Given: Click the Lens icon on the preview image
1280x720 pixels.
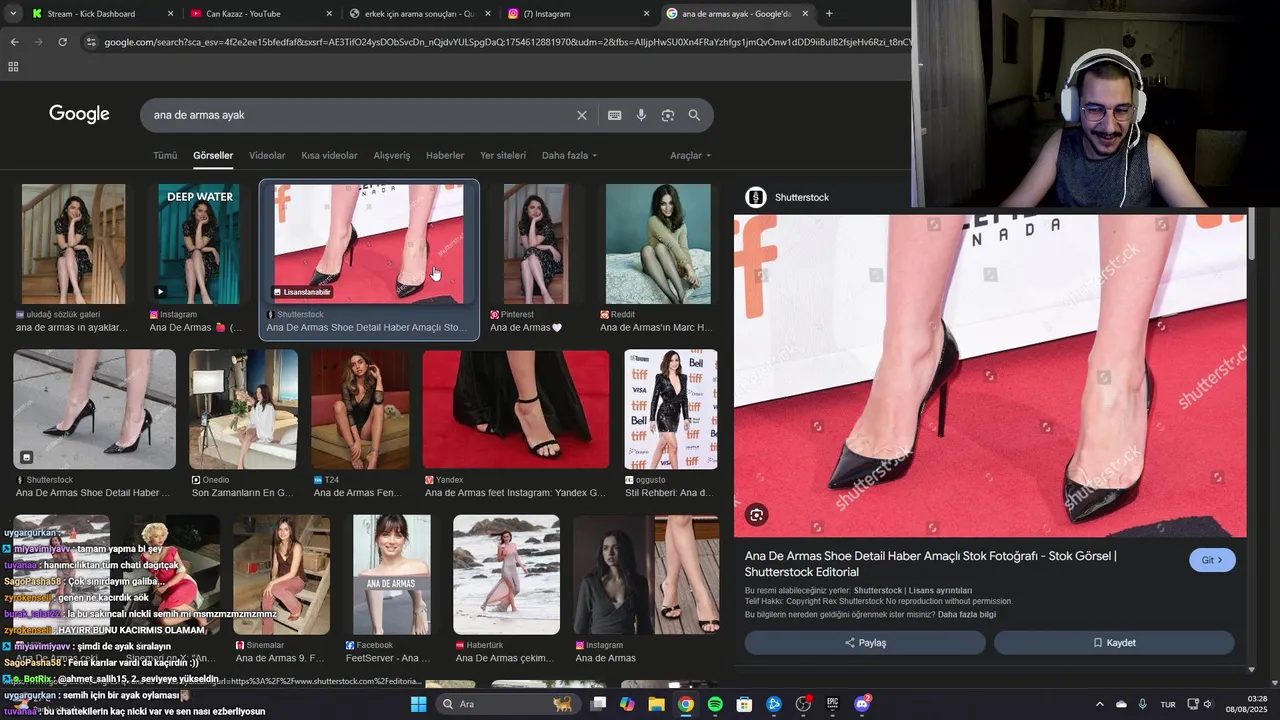Looking at the screenshot, I should point(757,515).
